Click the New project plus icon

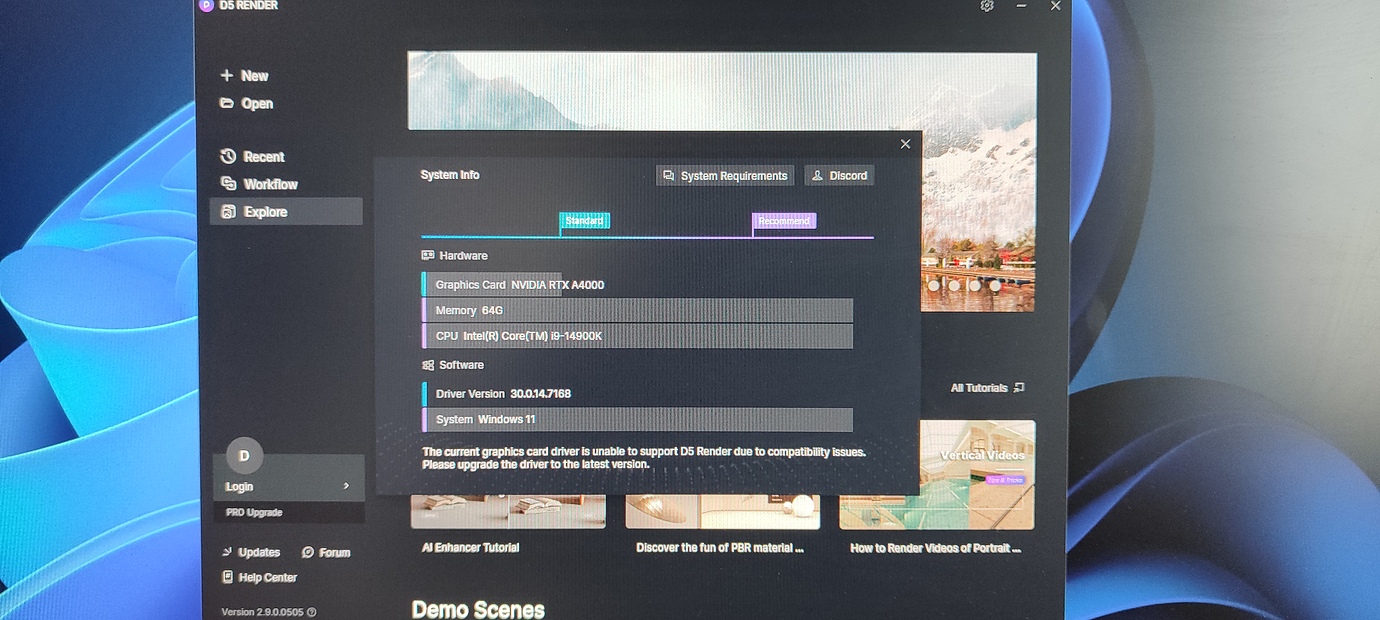(227, 75)
